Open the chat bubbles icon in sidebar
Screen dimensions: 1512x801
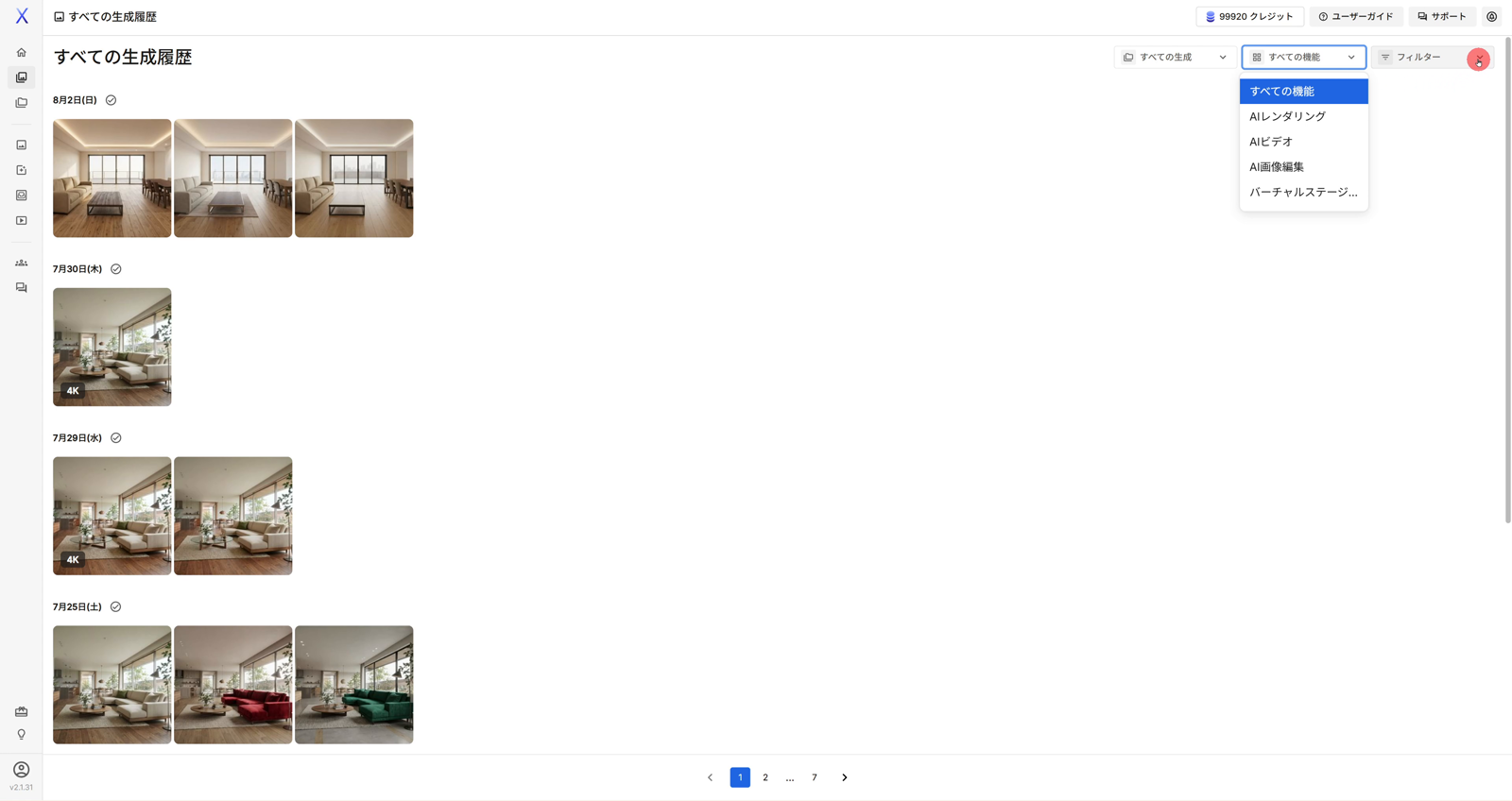[x=21, y=288]
